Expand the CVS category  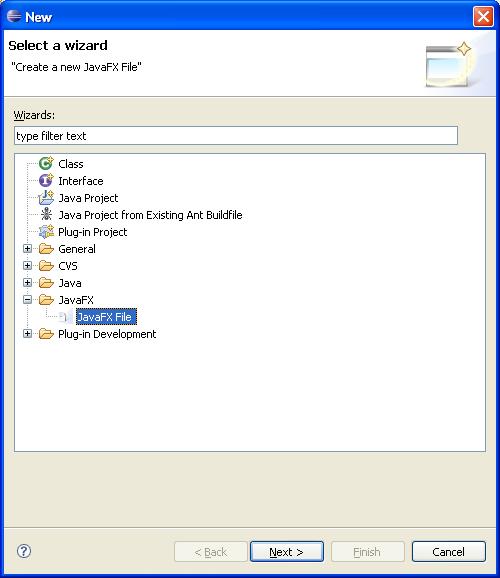[x=27, y=265]
